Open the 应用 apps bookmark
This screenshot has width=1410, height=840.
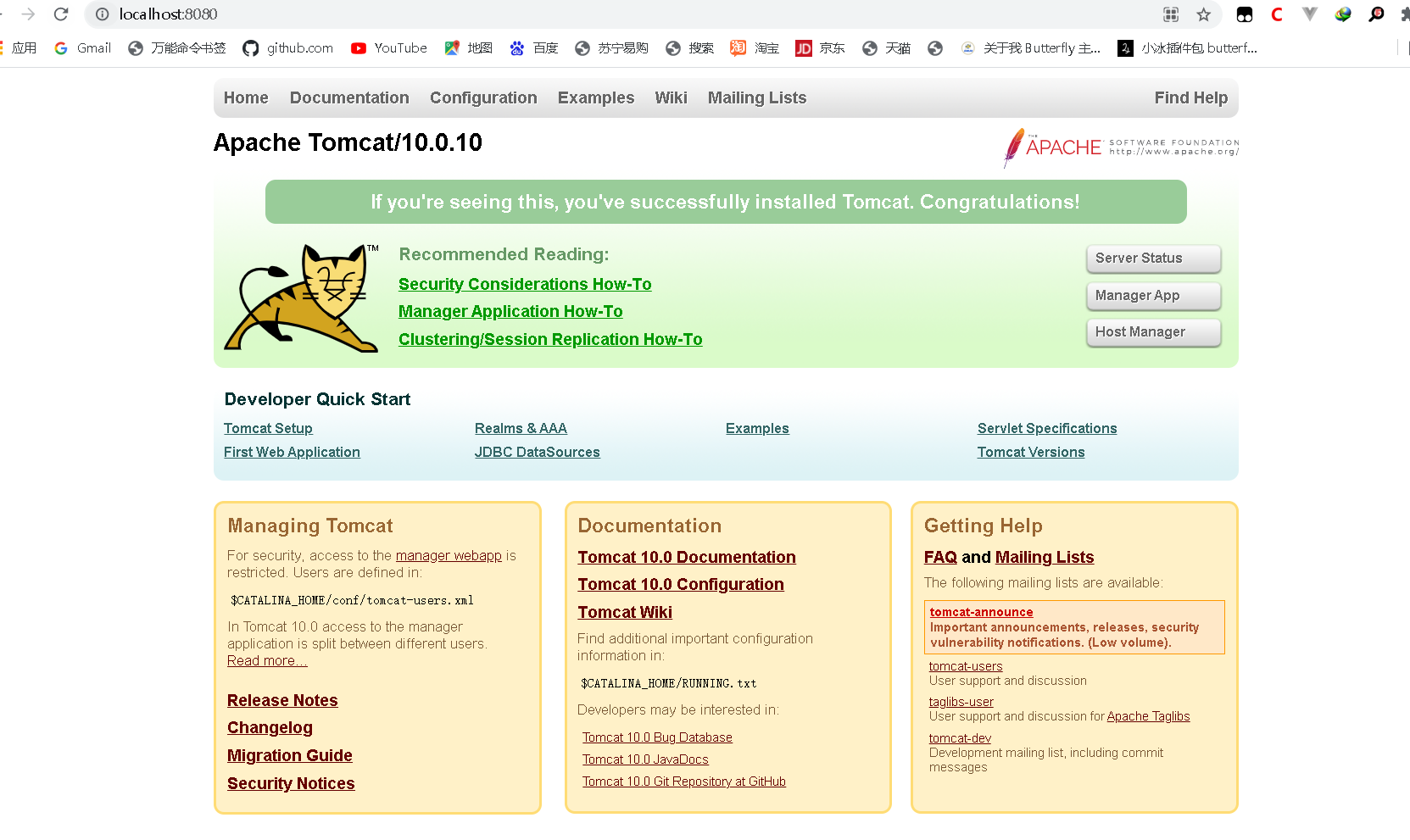pyautogui.click(x=19, y=48)
